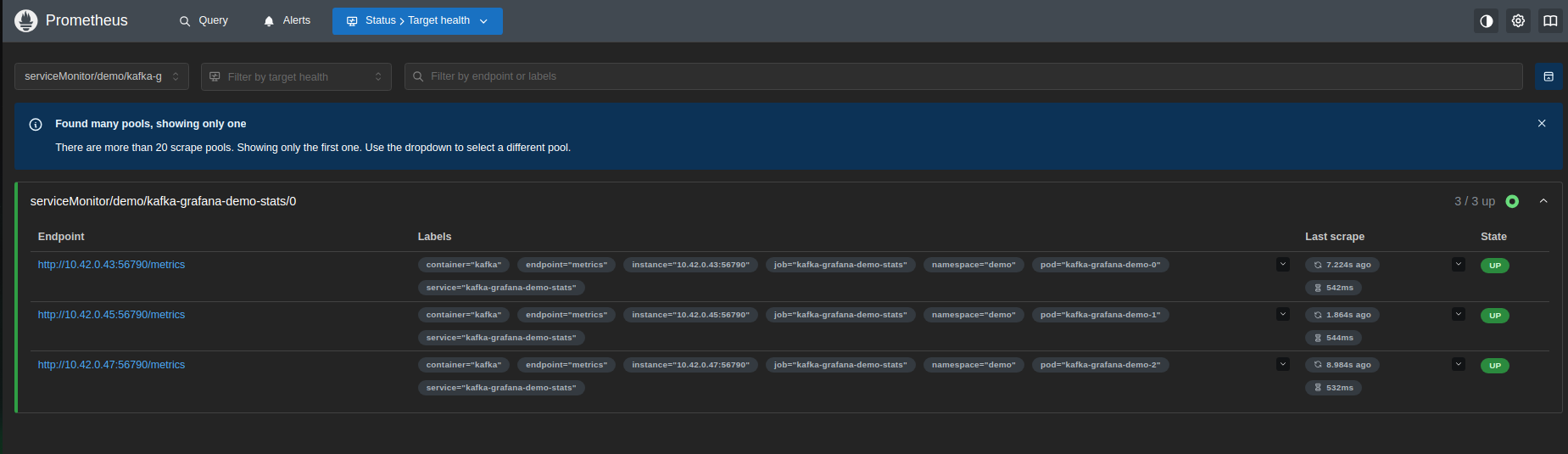Click job="kafka-grafana-demo-stats" label in demo-0 row
Image resolution: width=1568 pixels, height=454 pixels.
point(840,265)
